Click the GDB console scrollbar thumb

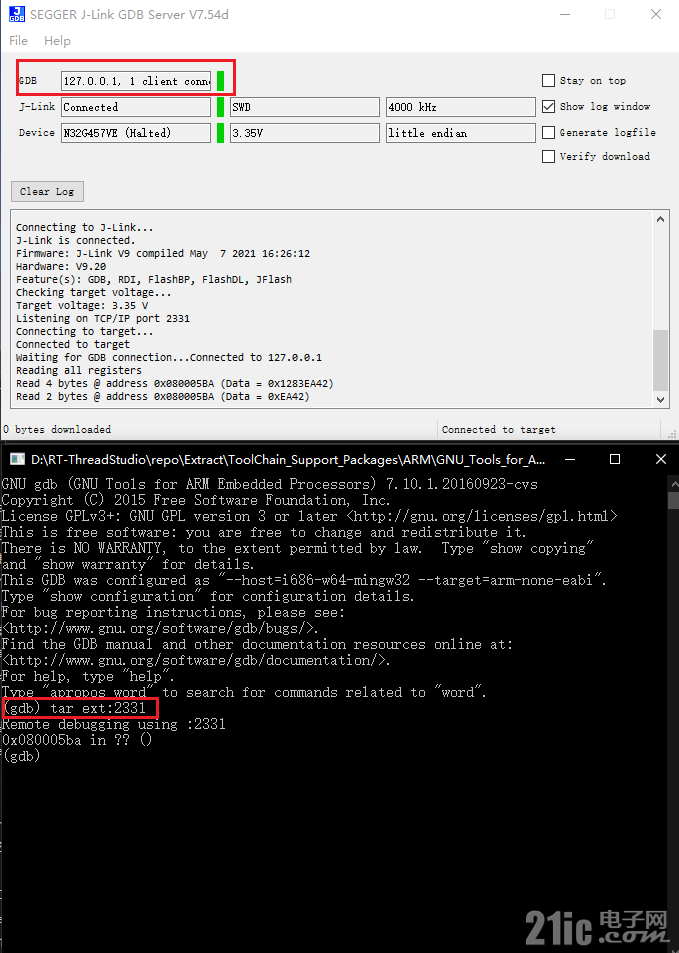point(673,500)
